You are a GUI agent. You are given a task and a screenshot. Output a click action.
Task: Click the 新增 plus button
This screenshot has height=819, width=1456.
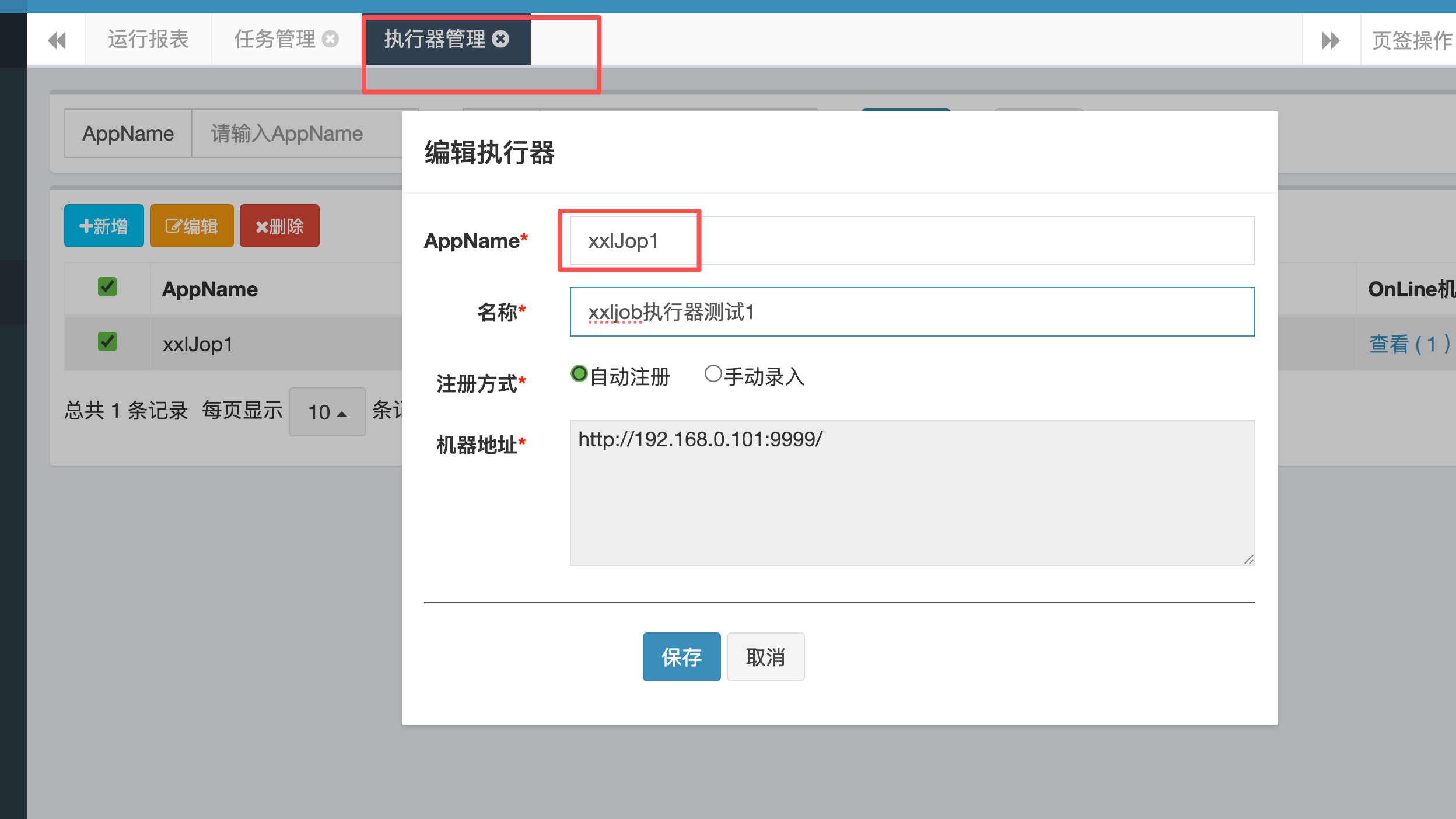point(104,226)
